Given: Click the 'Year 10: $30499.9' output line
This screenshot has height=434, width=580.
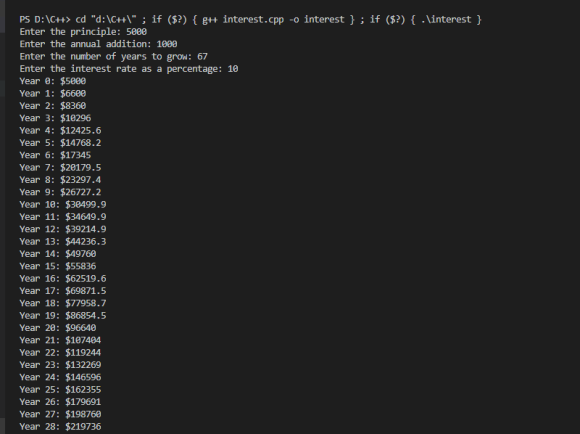Looking at the screenshot, I should pyautogui.click(x=63, y=204).
